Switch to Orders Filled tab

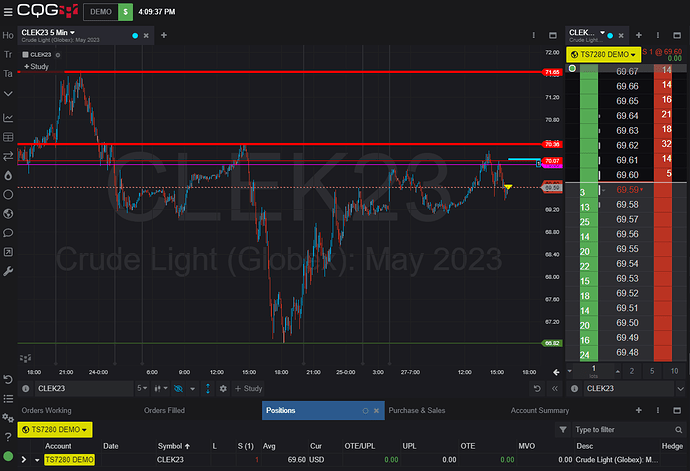click(164, 410)
